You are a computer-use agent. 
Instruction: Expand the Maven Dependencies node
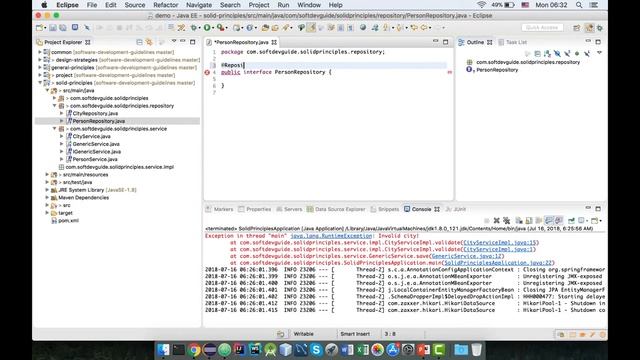tap(47, 198)
